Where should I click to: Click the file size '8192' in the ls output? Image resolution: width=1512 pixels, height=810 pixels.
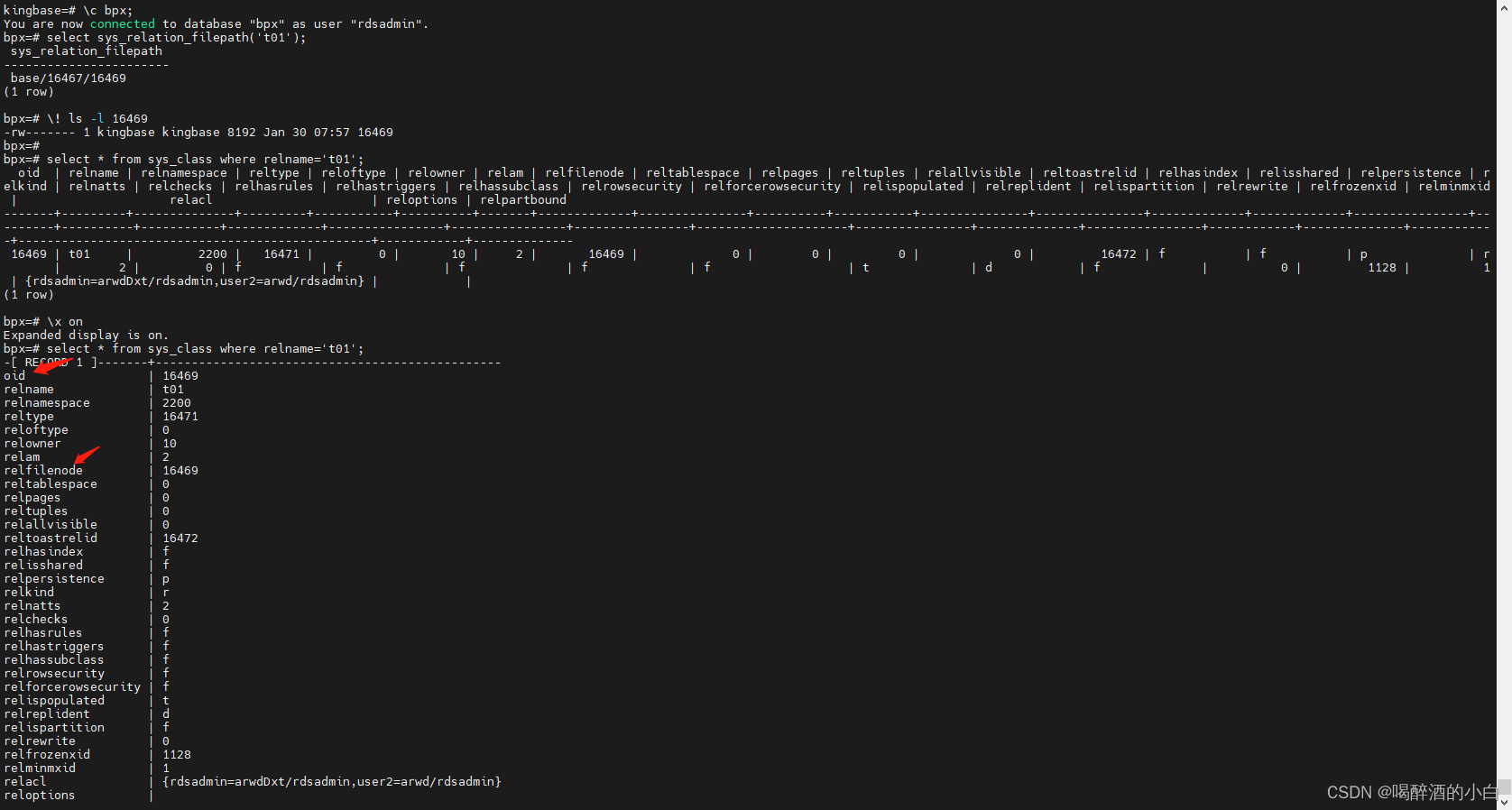coord(242,133)
